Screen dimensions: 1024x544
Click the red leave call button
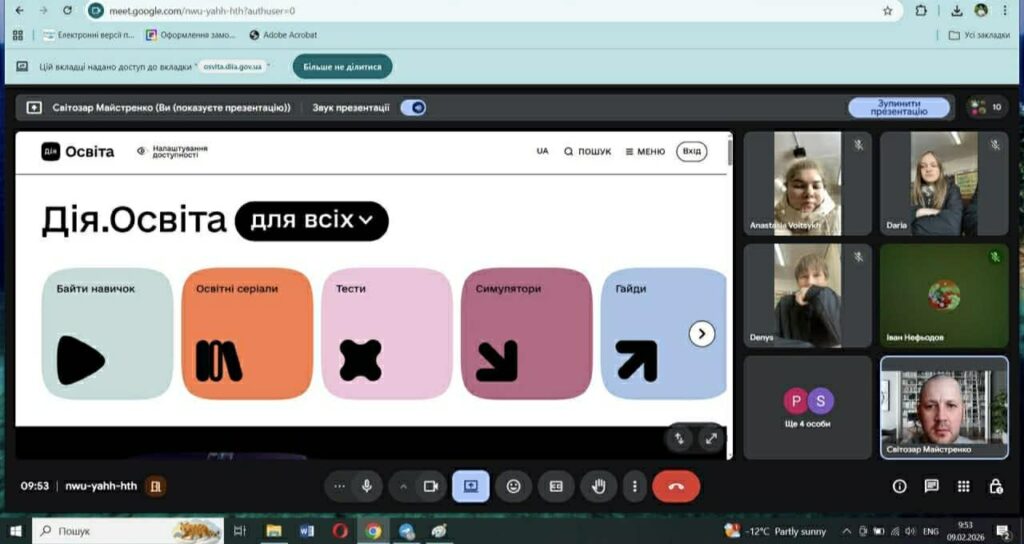pos(676,486)
